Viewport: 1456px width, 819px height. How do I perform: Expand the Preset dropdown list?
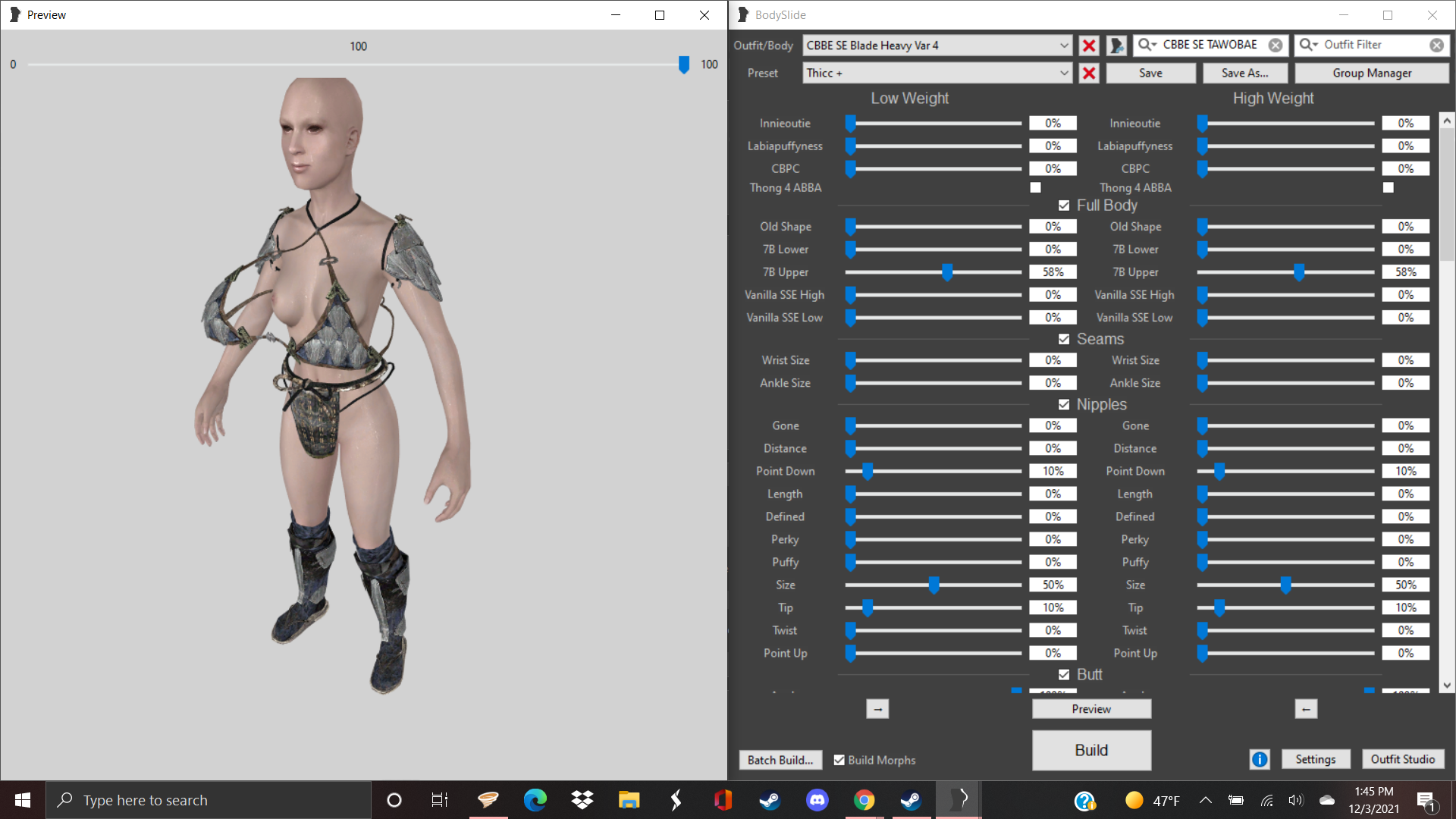pos(1064,73)
